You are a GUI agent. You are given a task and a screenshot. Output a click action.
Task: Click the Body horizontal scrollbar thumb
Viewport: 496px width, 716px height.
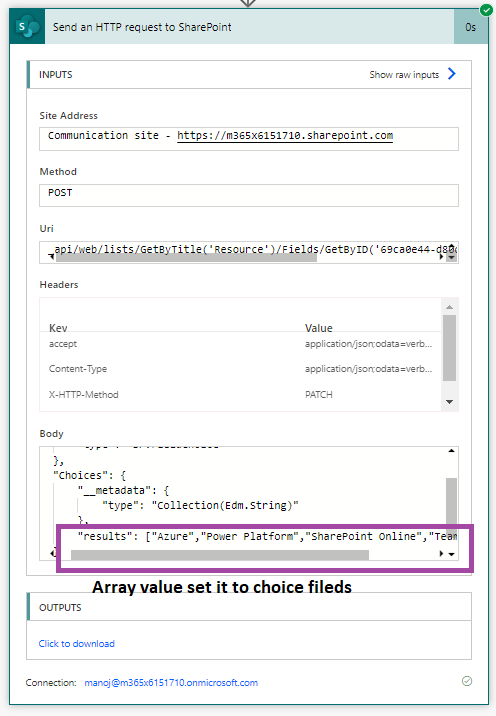[220, 554]
